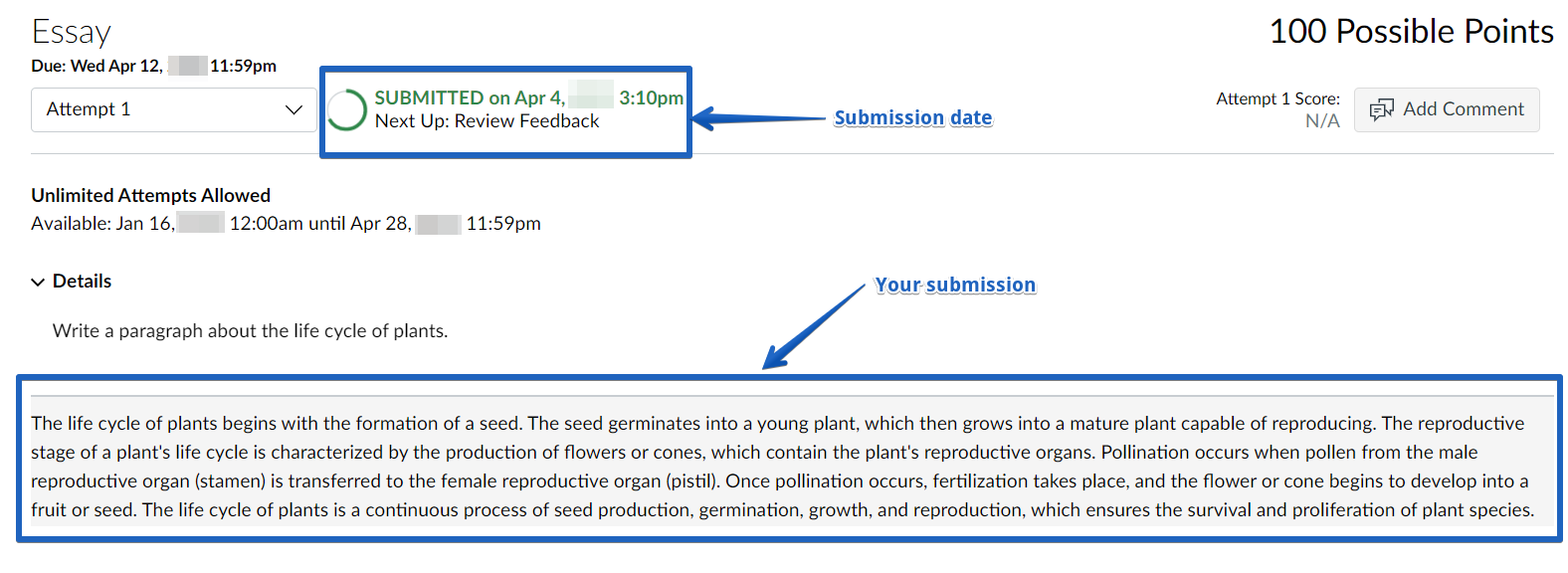The image size is (1568, 573).
Task: Click the Attempt 1 Score N/A value
Action: (x=1322, y=121)
